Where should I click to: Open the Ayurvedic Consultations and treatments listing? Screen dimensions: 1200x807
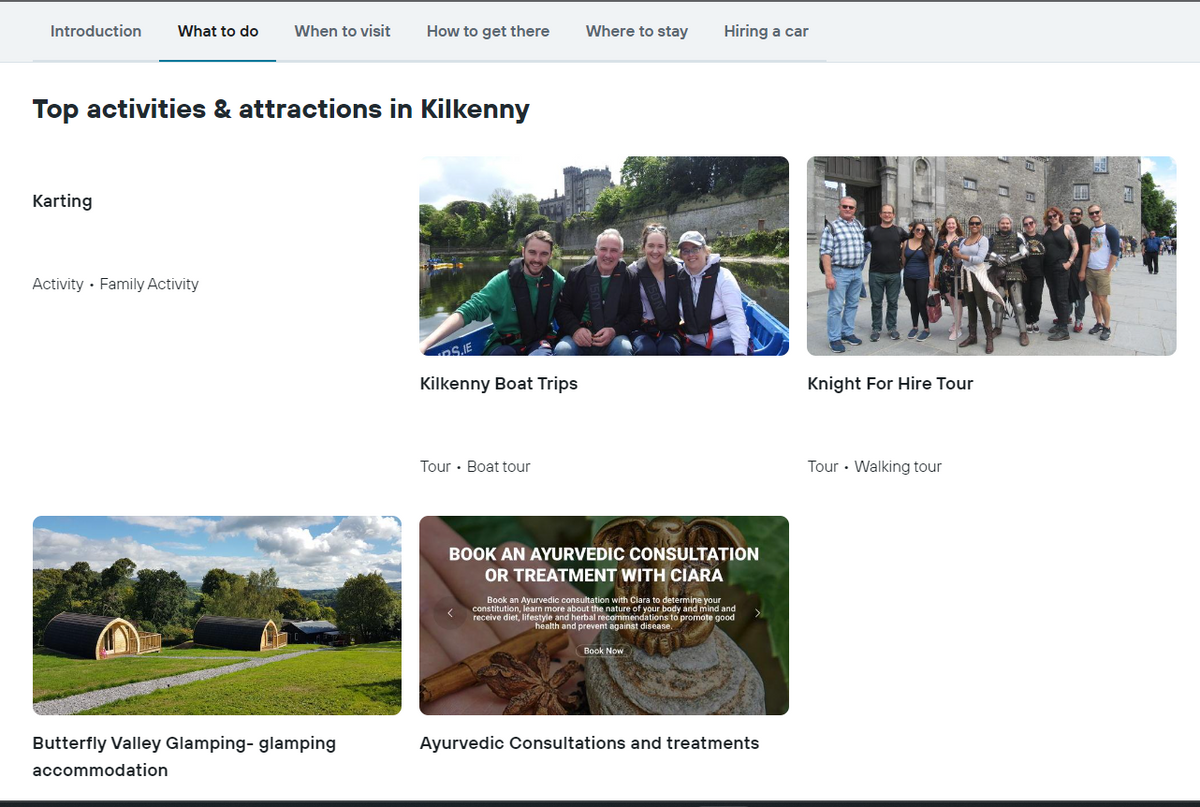589,743
